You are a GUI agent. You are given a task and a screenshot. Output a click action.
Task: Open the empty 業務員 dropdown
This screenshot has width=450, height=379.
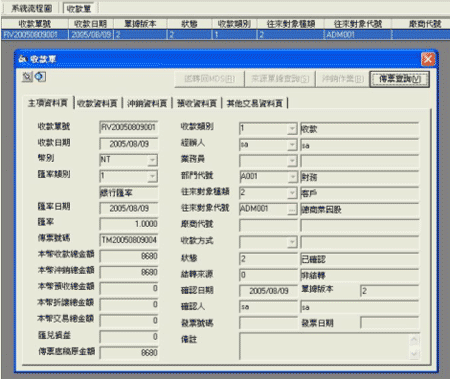pos(292,161)
